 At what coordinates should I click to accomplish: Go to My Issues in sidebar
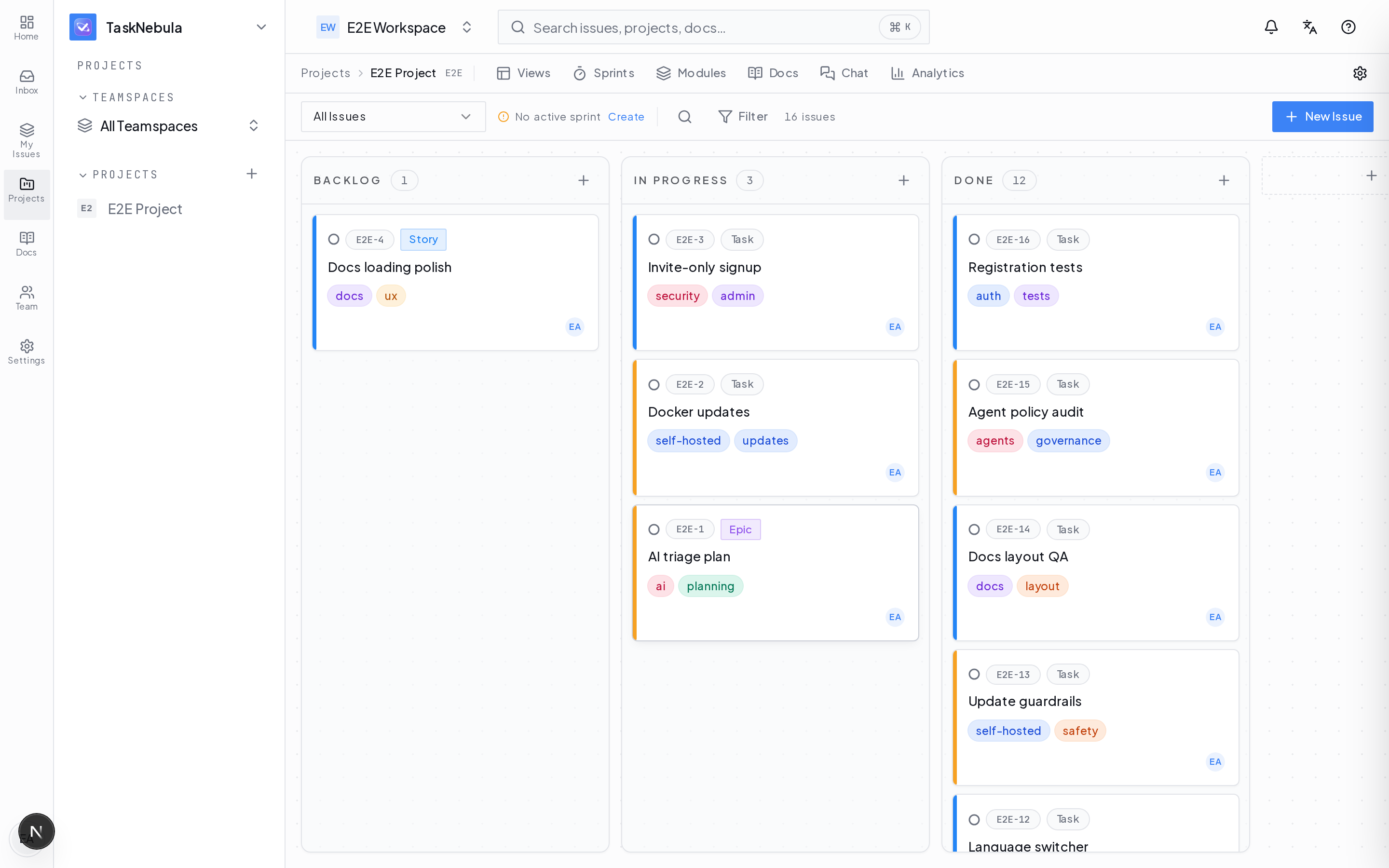(x=27, y=141)
